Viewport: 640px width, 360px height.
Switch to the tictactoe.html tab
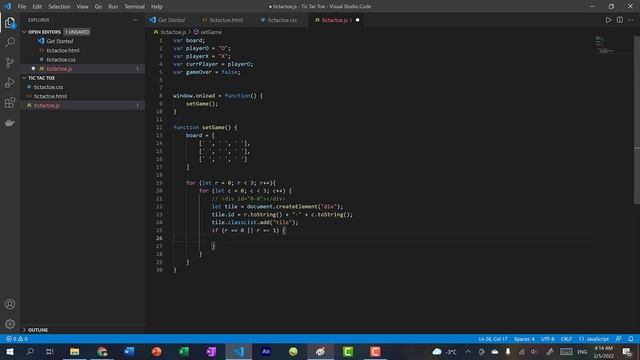(x=226, y=20)
